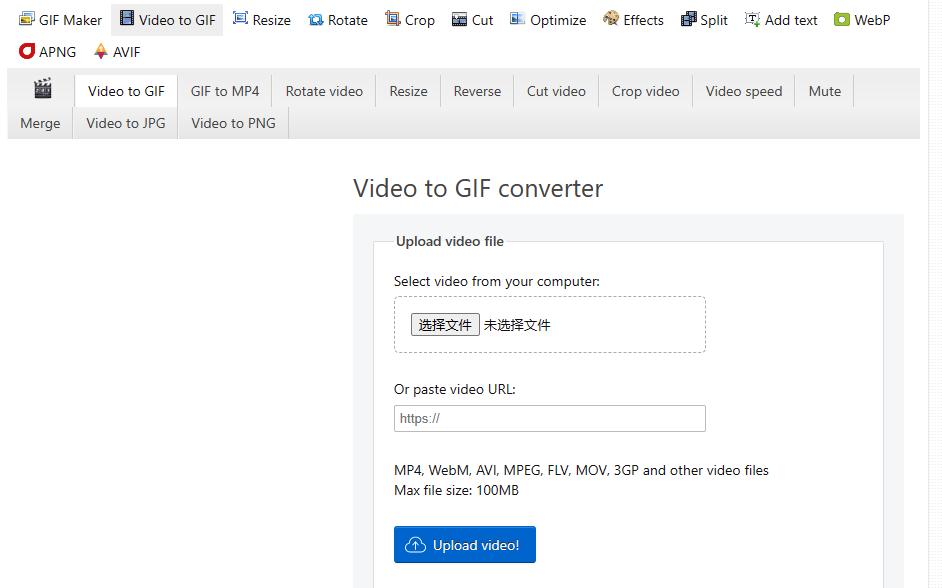Image resolution: width=942 pixels, height=588 pixels.
Task: Open the Add text tool
Action: point(781,19)
